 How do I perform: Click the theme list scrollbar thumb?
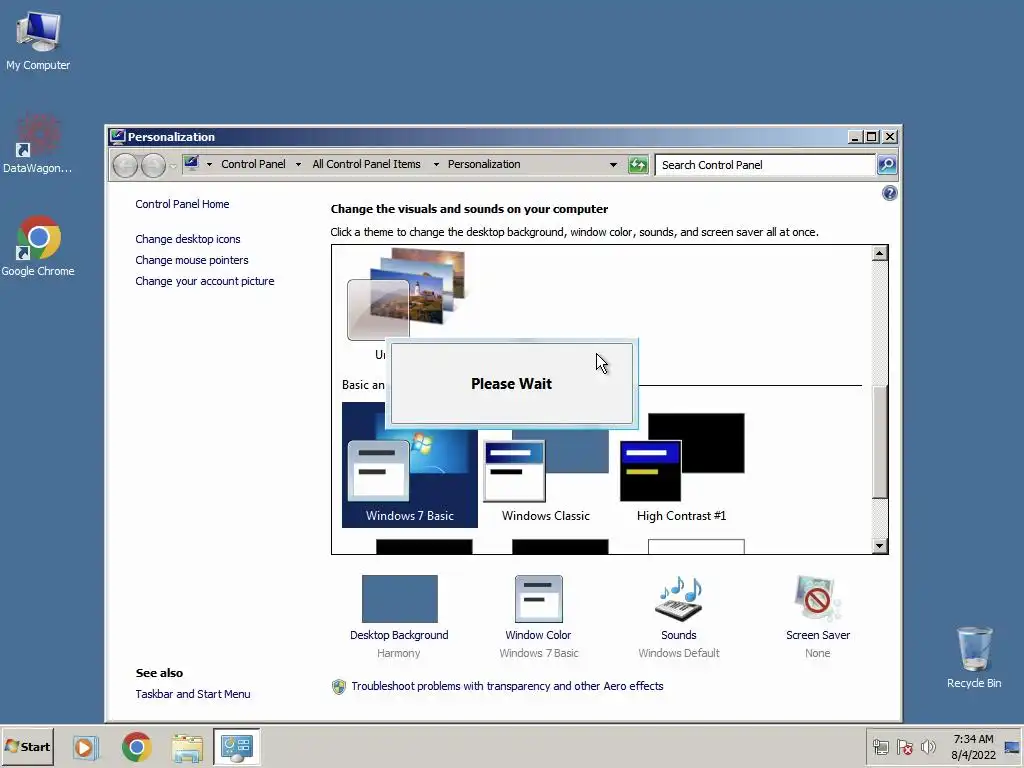coord(880,441)
